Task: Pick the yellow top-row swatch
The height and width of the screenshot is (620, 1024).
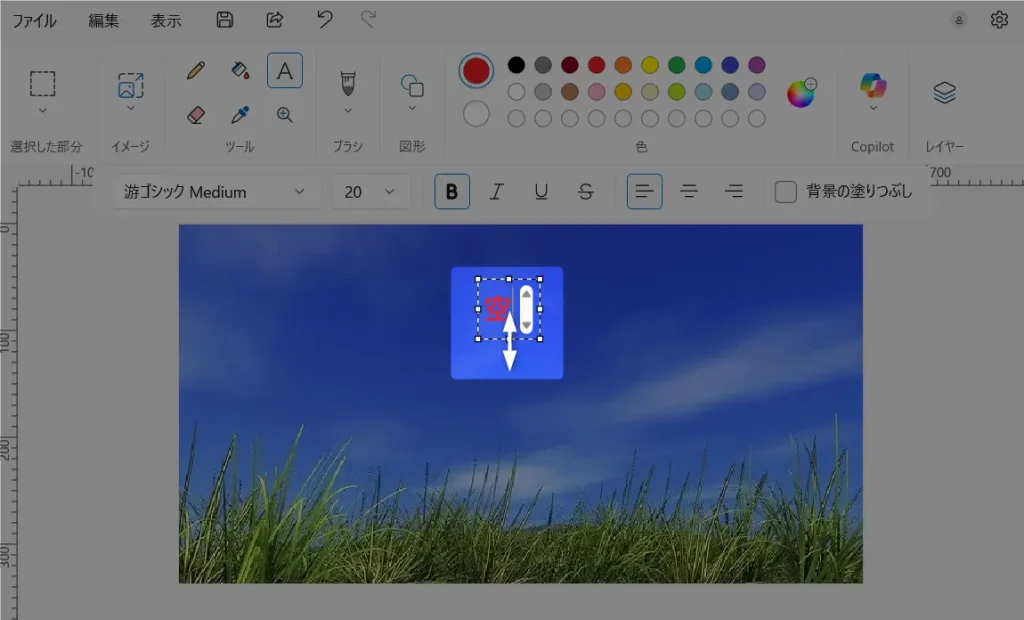Action: pyautogui.click(x=650, y=65)
